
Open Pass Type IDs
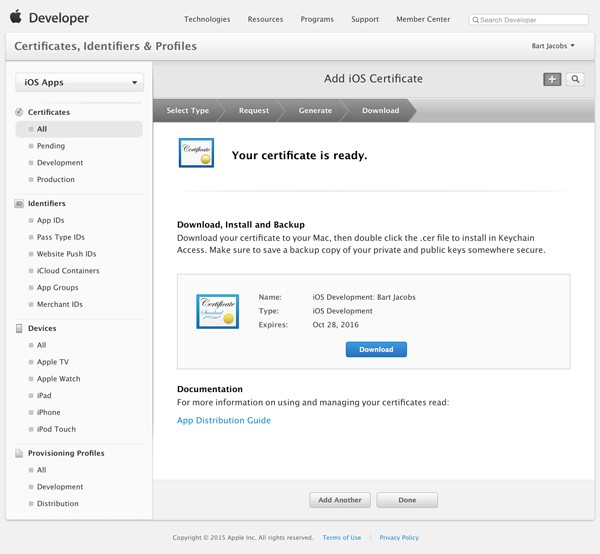tap(60, 237)
